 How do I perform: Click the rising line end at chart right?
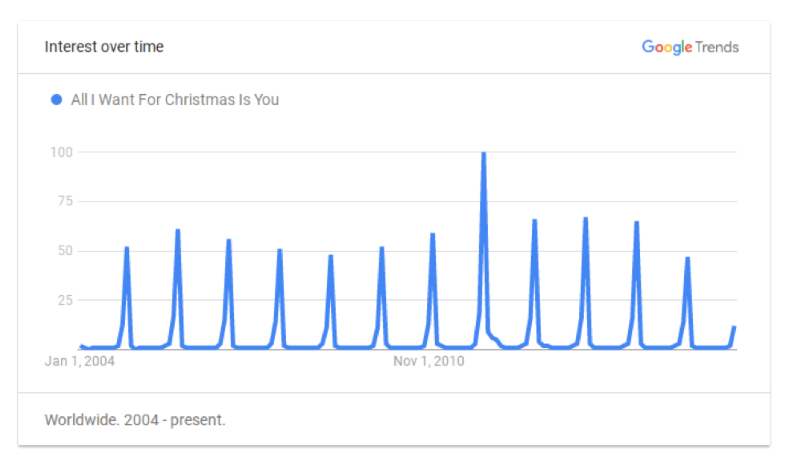click(734, 327)
